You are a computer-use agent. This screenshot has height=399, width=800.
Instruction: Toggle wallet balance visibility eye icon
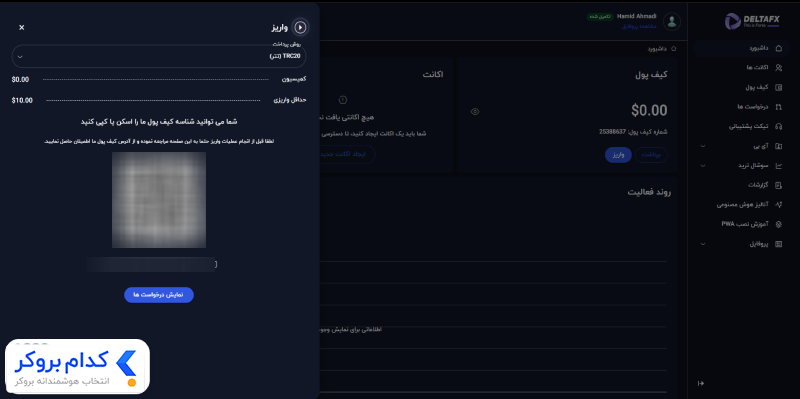(x=474, y=111)
